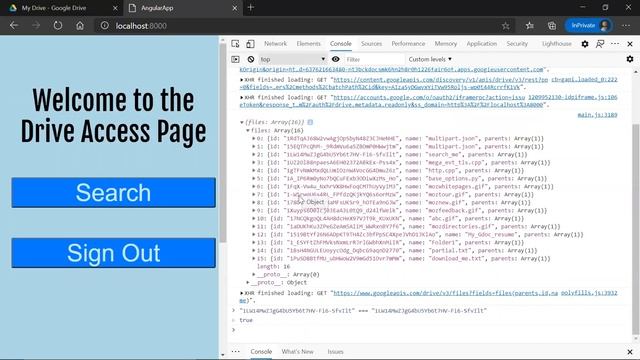Screen dimensions: 640x360
Task: Reload the page with refresh icon
Action: click(58, 26)
